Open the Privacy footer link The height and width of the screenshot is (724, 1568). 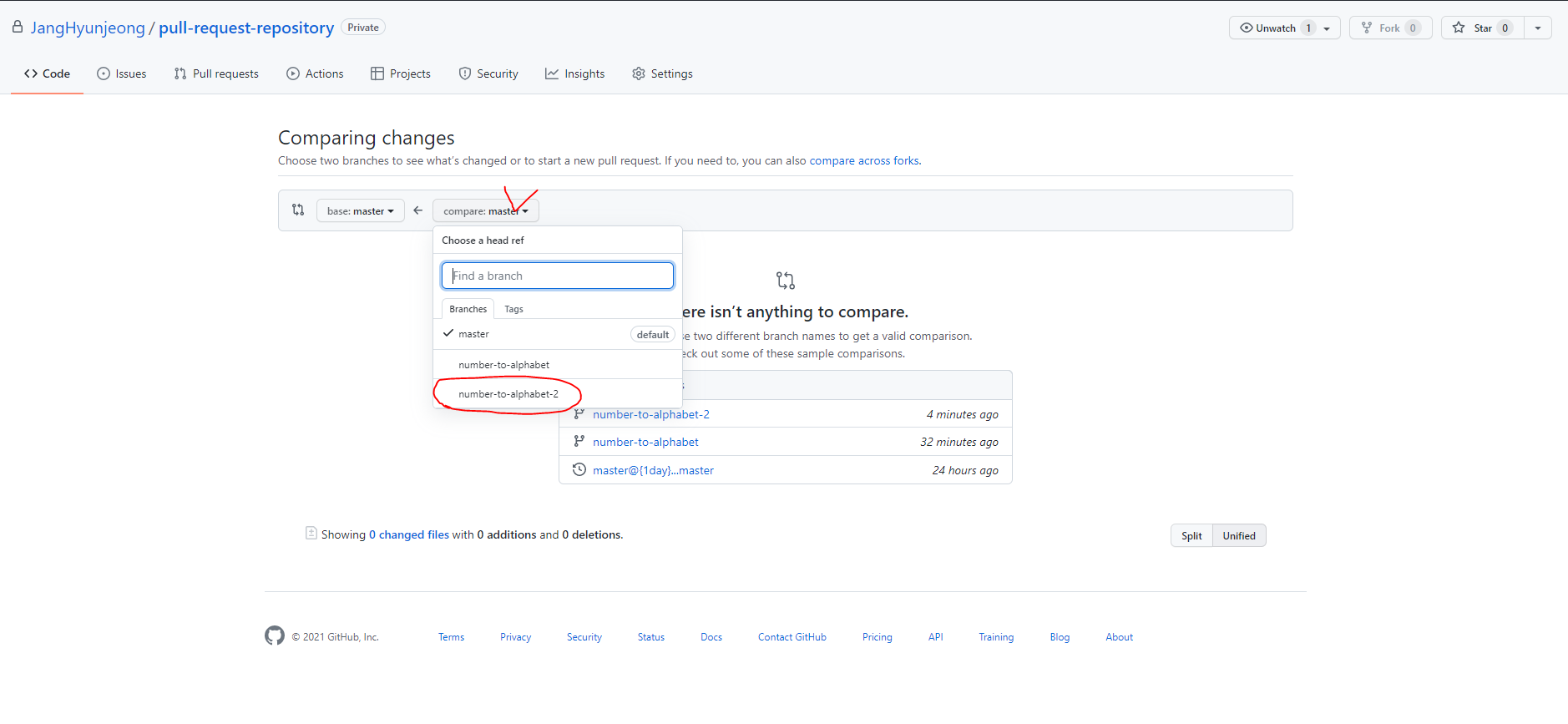[515, 637]
